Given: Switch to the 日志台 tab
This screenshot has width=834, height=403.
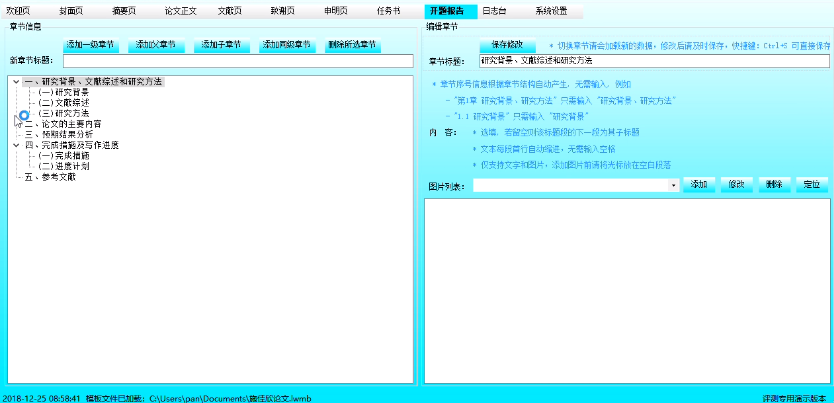Looking at the screenshot, I should [x=495, y=11].
